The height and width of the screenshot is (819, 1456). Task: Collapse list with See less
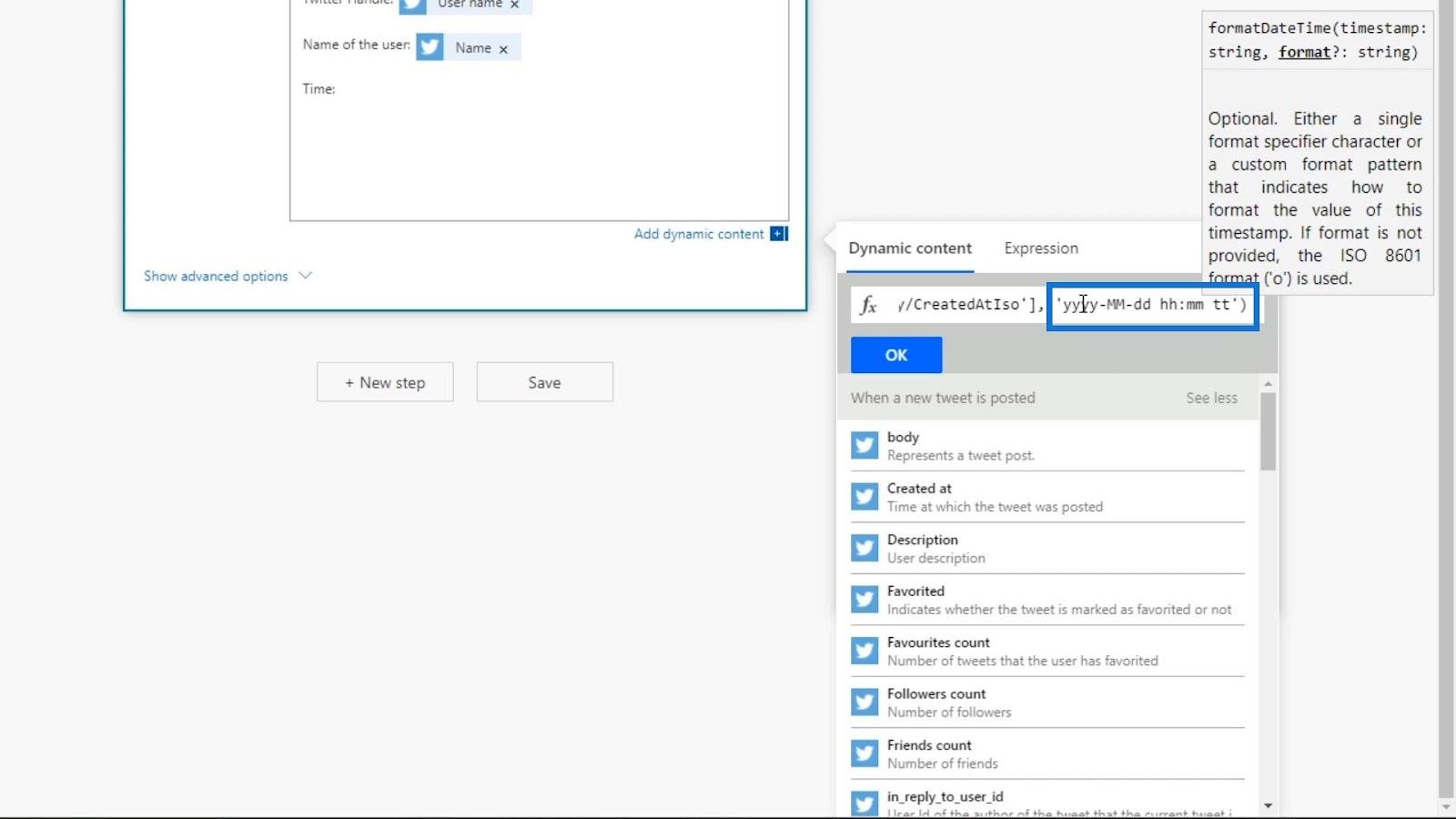pos(1211,398)
